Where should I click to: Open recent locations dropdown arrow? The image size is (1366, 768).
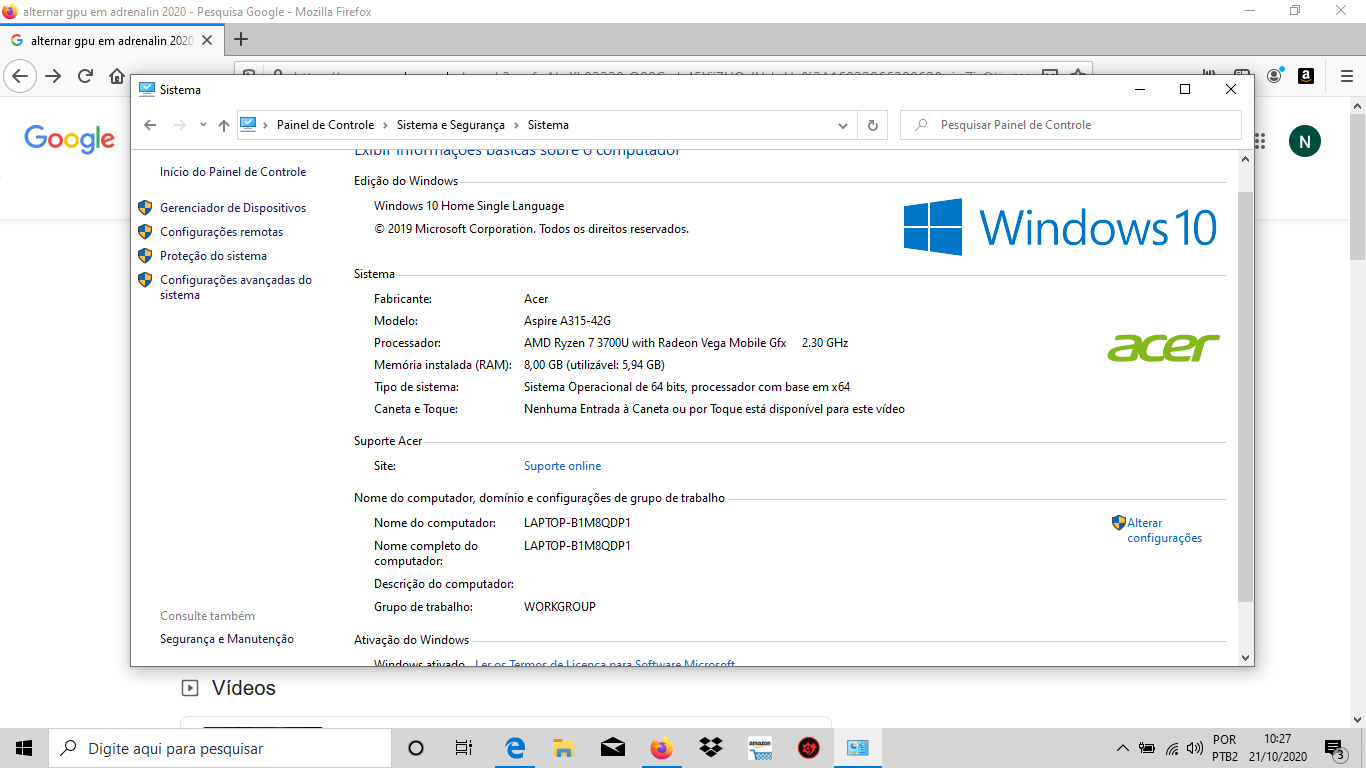[x=203, y=125]
